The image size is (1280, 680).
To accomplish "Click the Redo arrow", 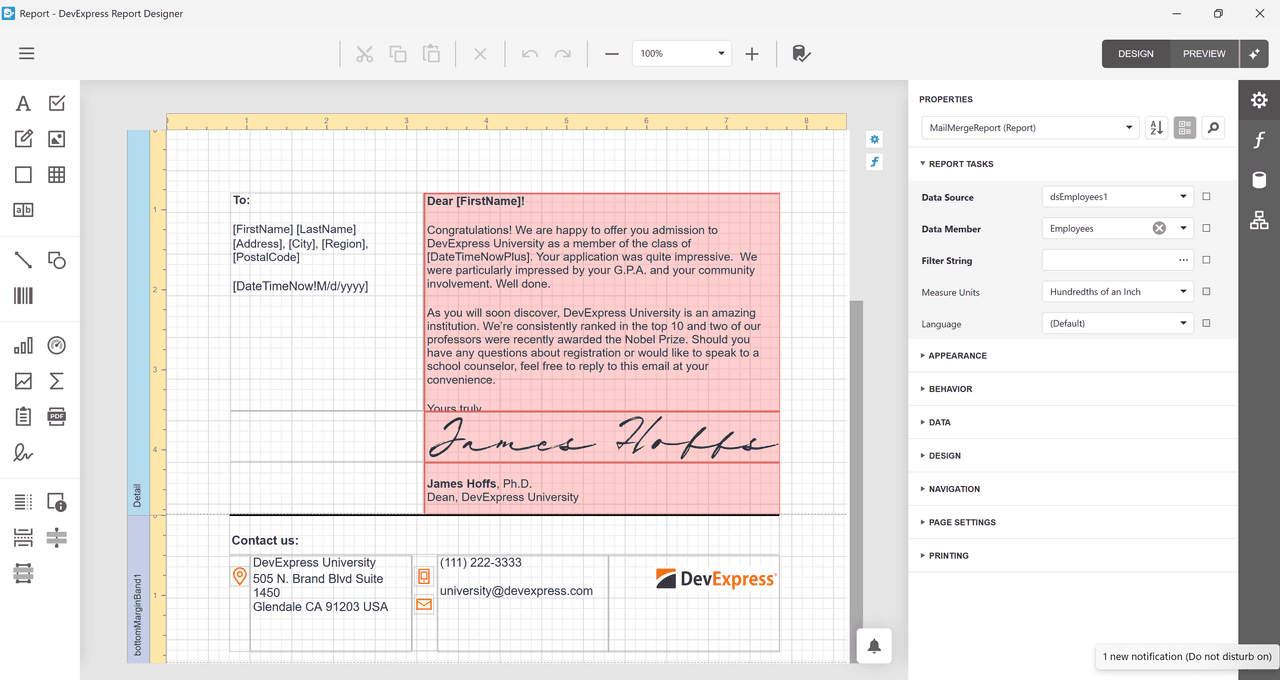I will [x=563, y=54].
